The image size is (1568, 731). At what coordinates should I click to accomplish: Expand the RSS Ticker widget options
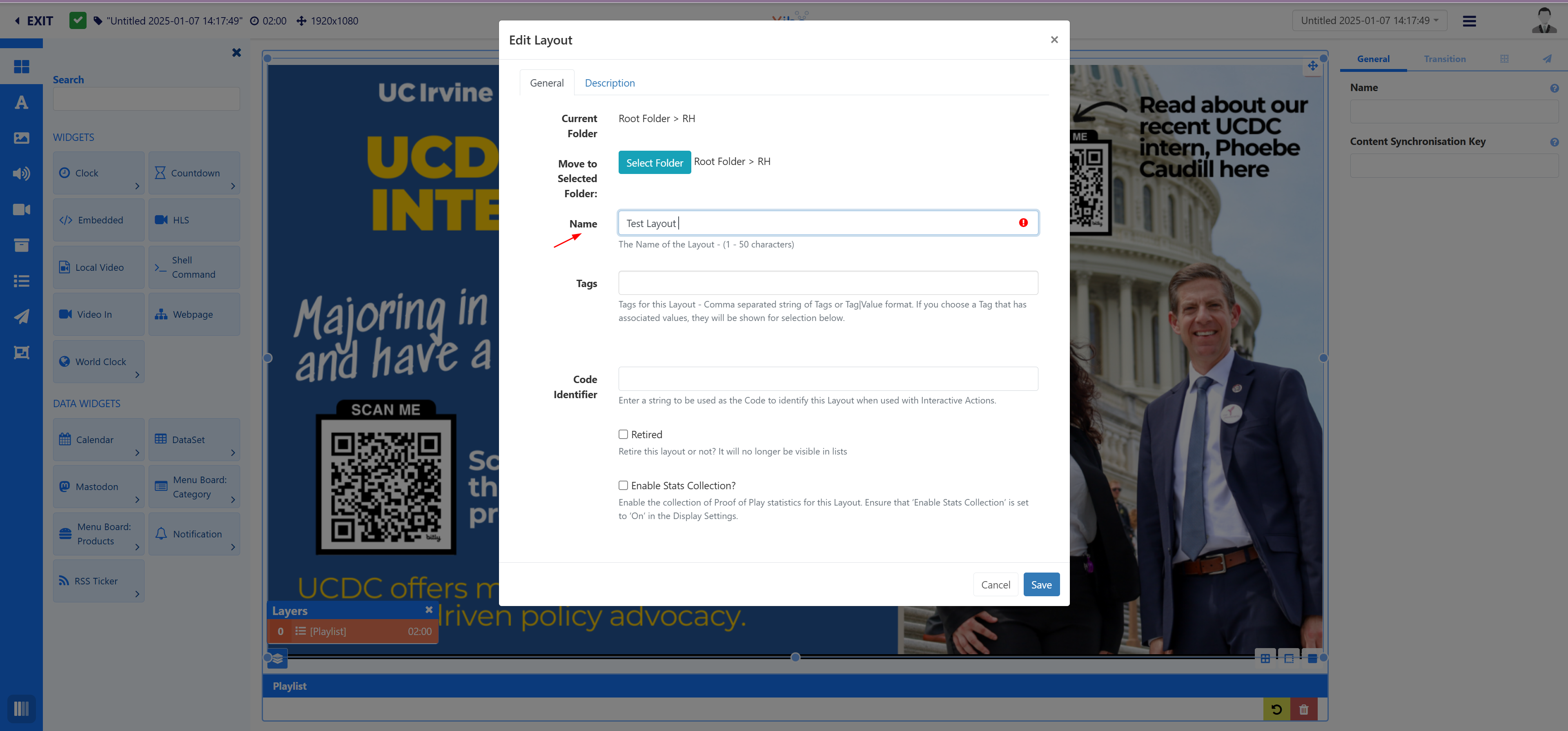(x=137, y=594)
